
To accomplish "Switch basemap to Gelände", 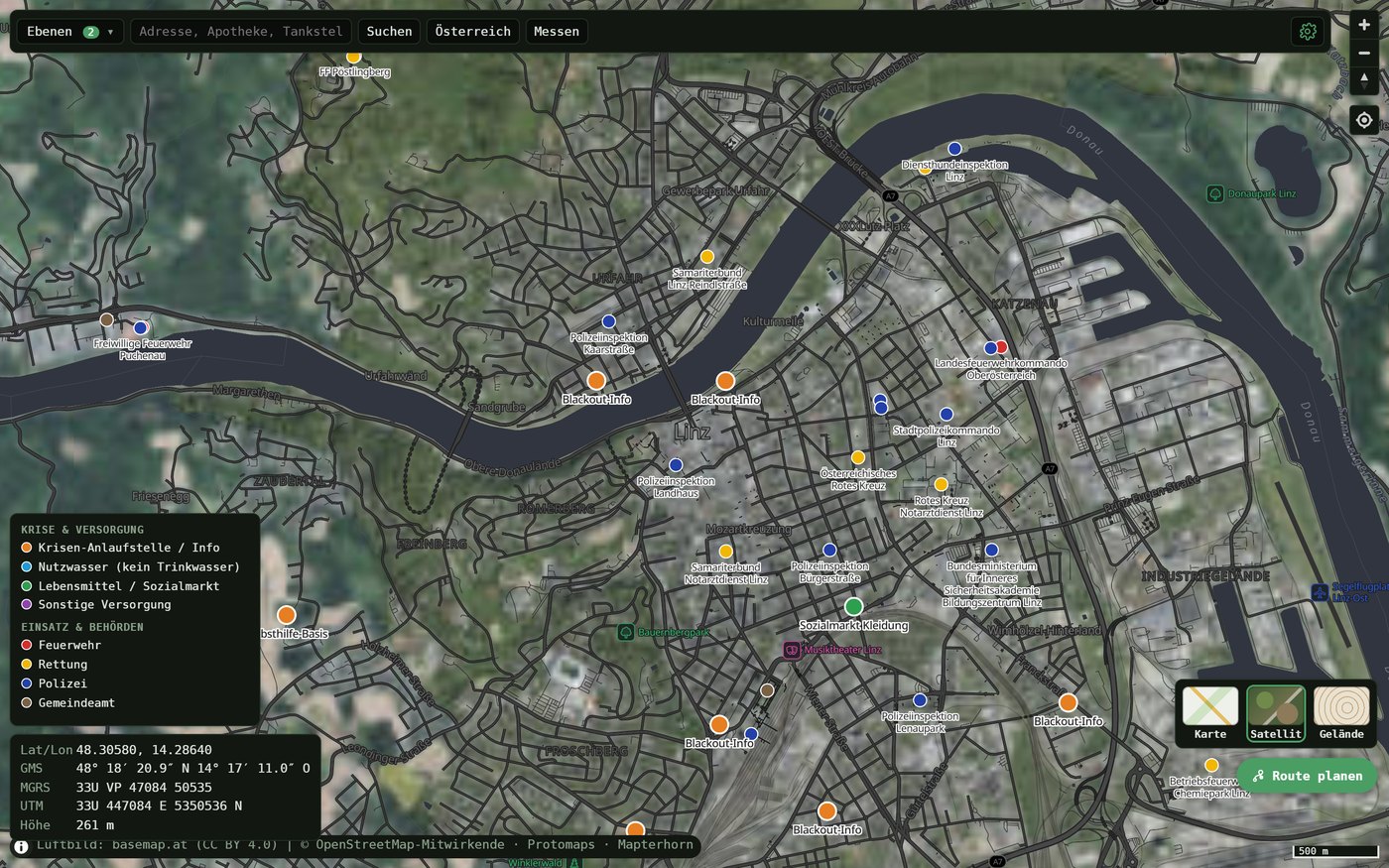I will pos(1341,713).
